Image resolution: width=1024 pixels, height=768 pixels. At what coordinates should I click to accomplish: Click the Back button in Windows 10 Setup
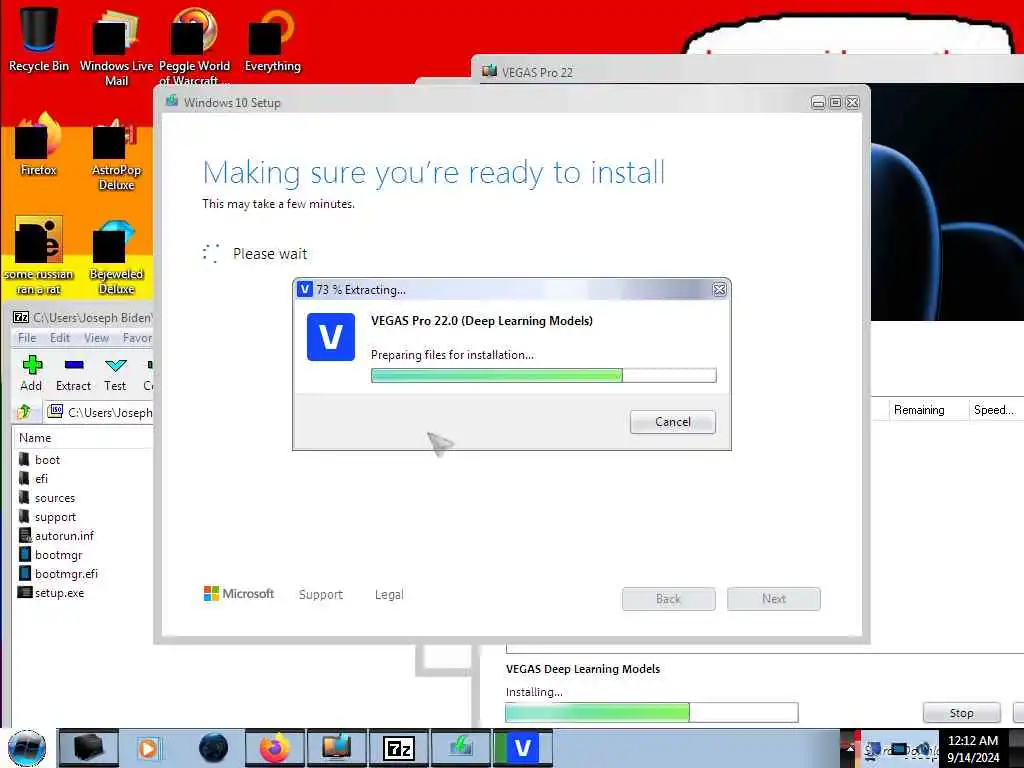pyautogui.click(x=668, y=599)
